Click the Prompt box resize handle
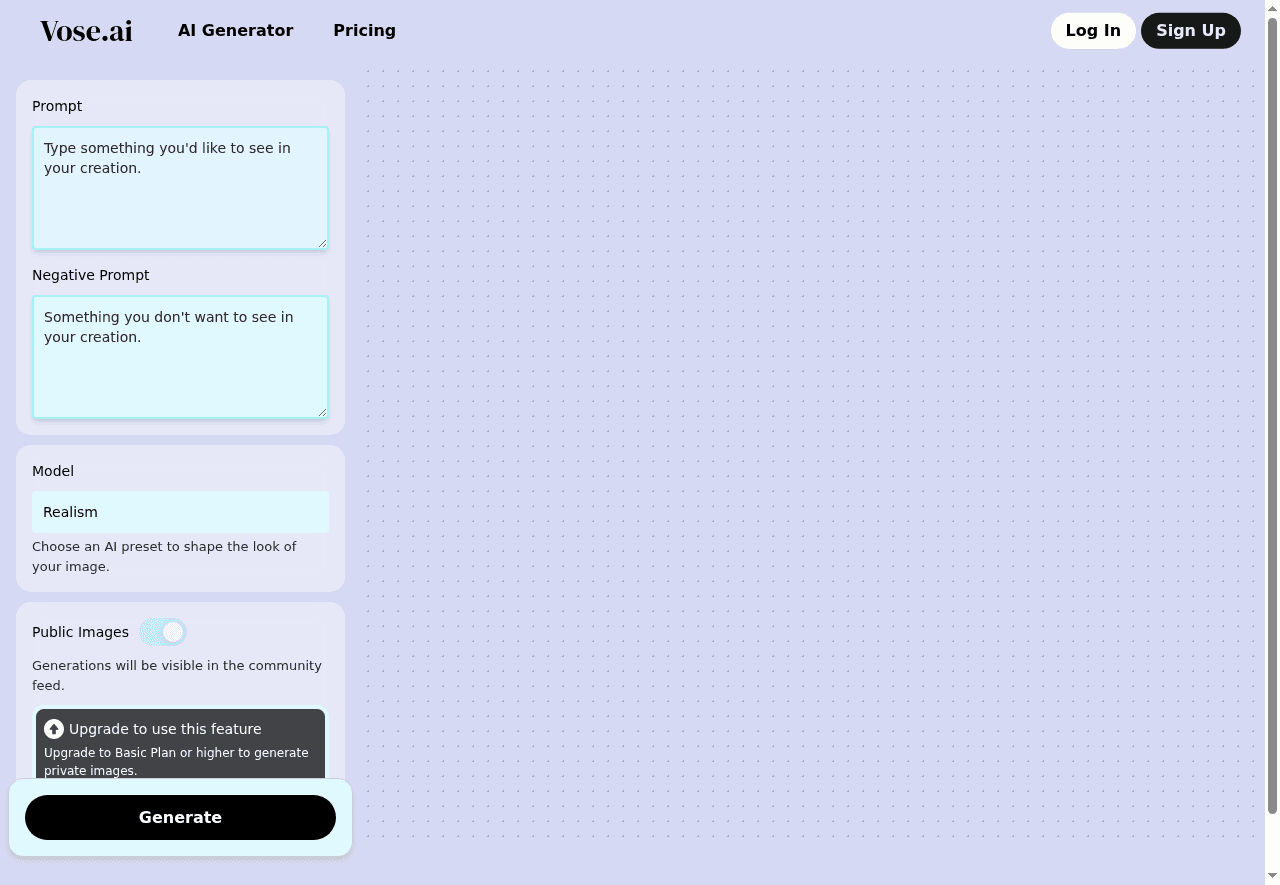This screenshot has width=1280, height=885. [322, 243]
